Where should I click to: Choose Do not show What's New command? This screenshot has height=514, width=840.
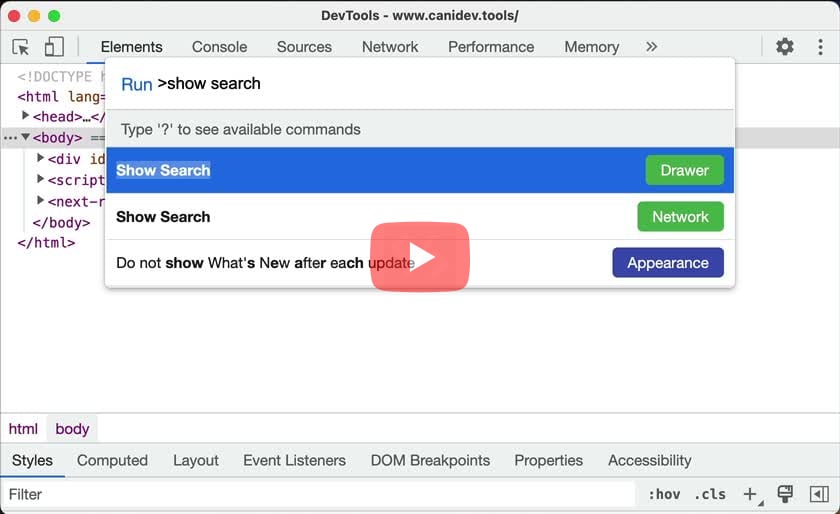tap(420, 263)
